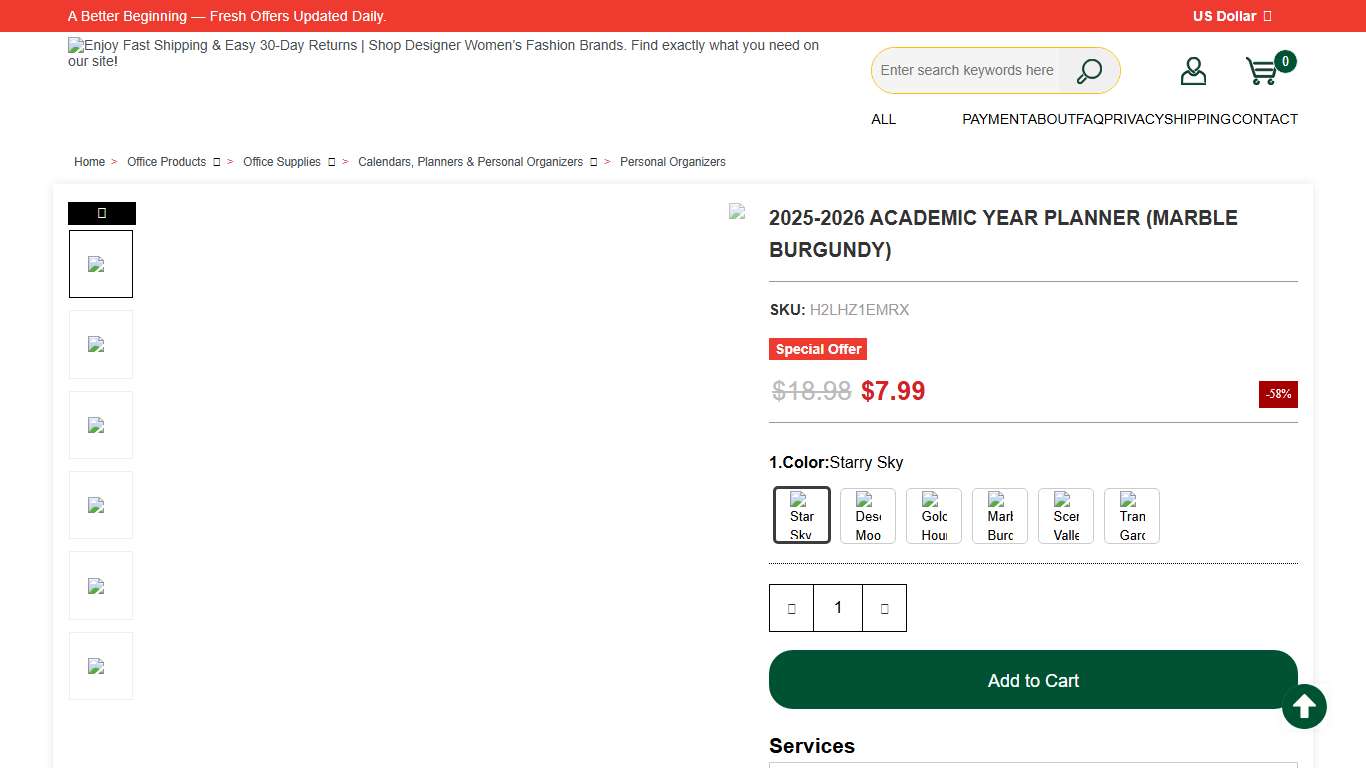This screenshot has height=768, width=1366.
Task: Pick the Marble Burgundy color swatch
Action: tap(1000, 516)
